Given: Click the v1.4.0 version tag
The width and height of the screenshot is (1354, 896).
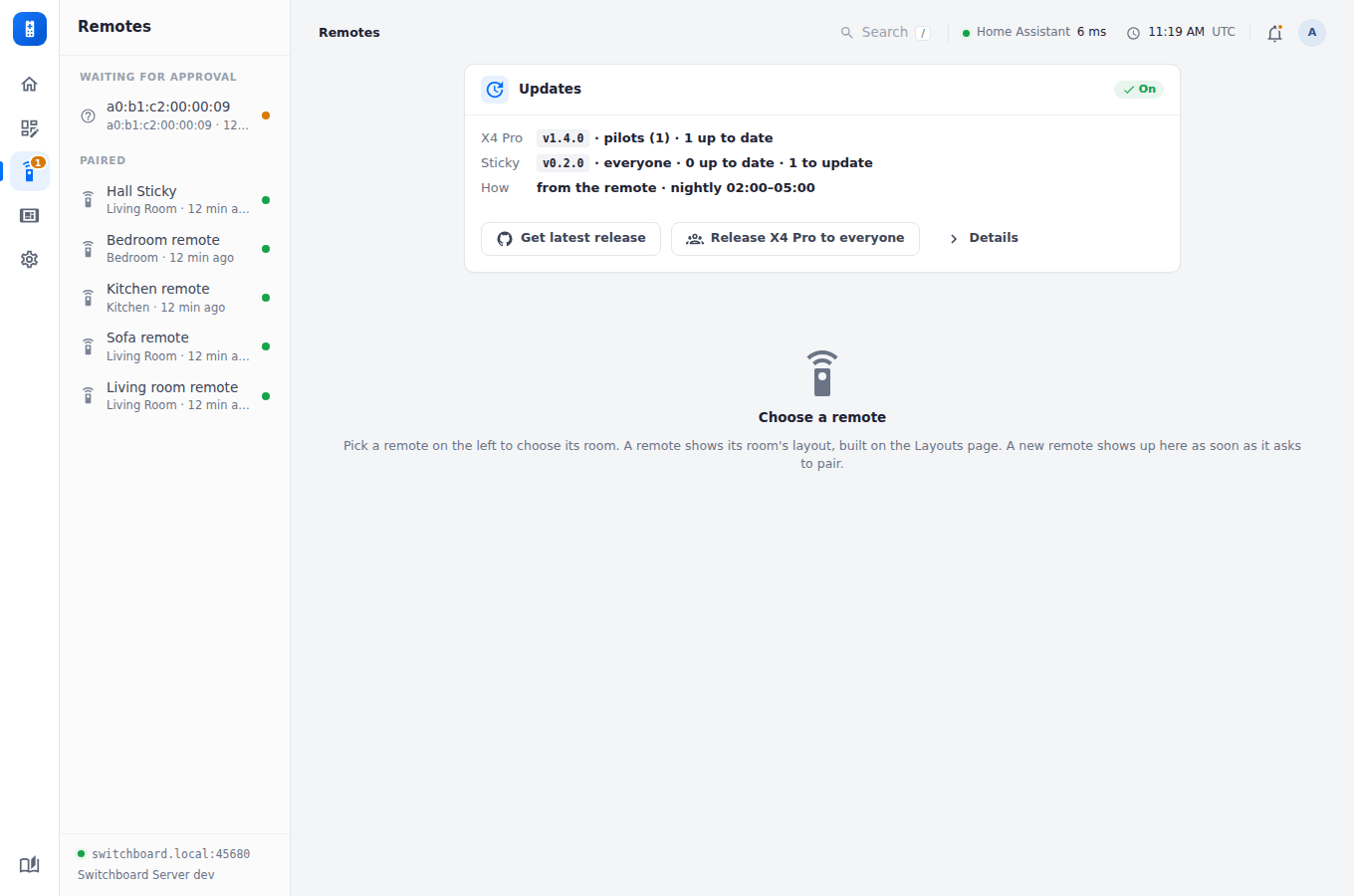Looking at the screenshot, I should click(x=563, y=138).
